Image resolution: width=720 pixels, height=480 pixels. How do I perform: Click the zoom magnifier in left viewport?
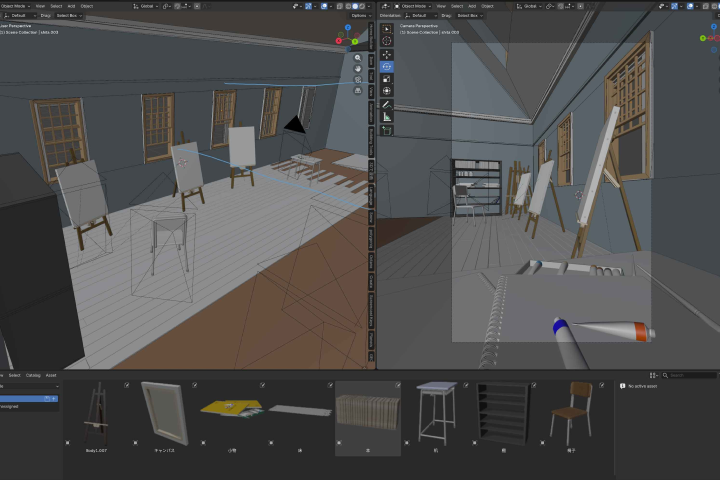358,58
